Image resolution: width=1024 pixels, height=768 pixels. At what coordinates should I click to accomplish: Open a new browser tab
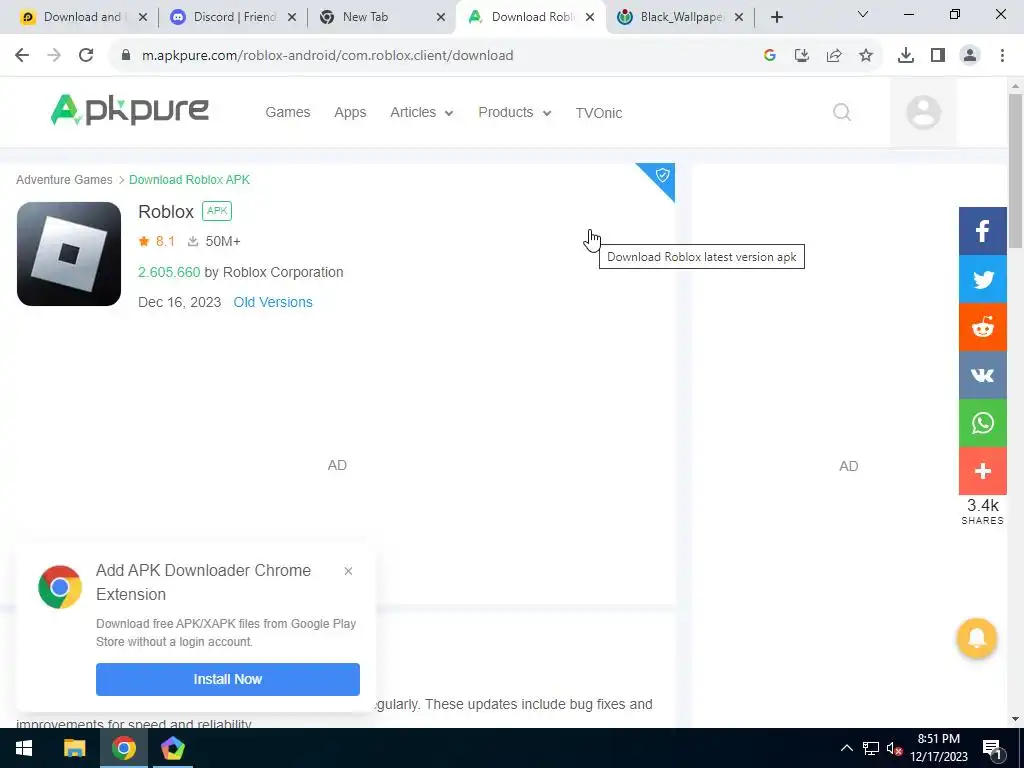pyautogui.click(x=776, y=18)
